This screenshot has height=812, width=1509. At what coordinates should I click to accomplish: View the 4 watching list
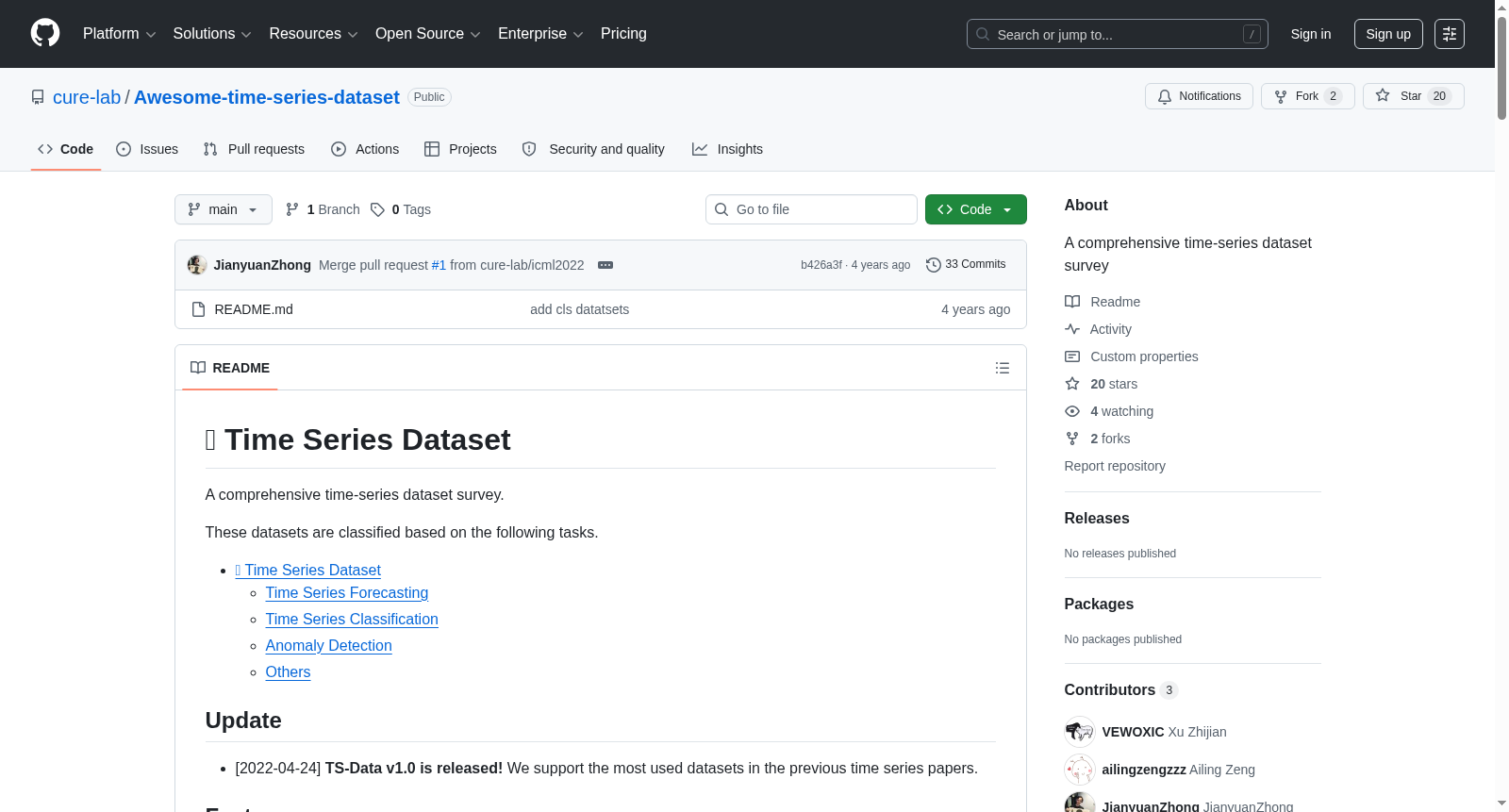click(x=1109, y=411)
